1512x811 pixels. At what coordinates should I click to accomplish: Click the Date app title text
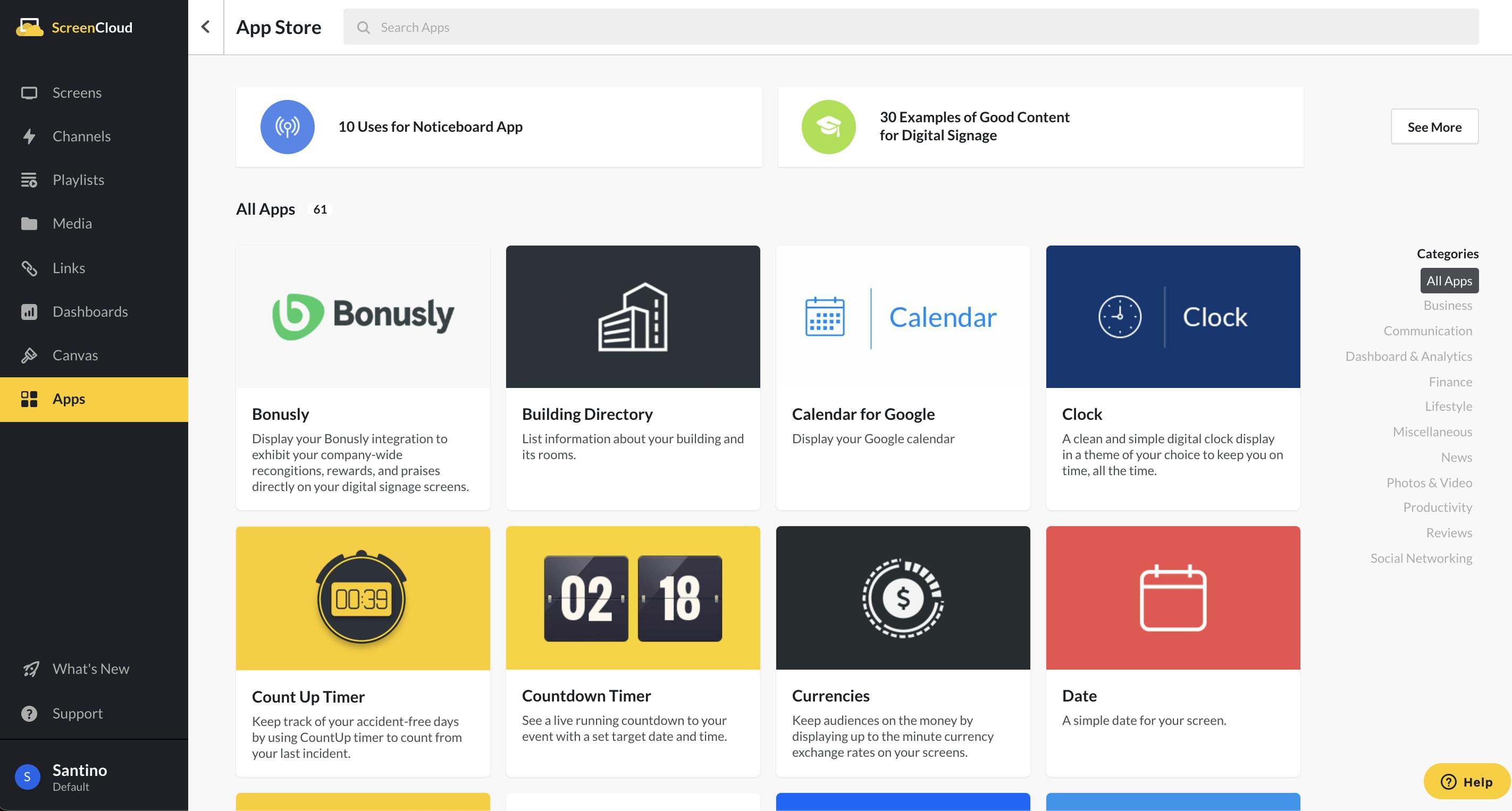coord(1079,696)
